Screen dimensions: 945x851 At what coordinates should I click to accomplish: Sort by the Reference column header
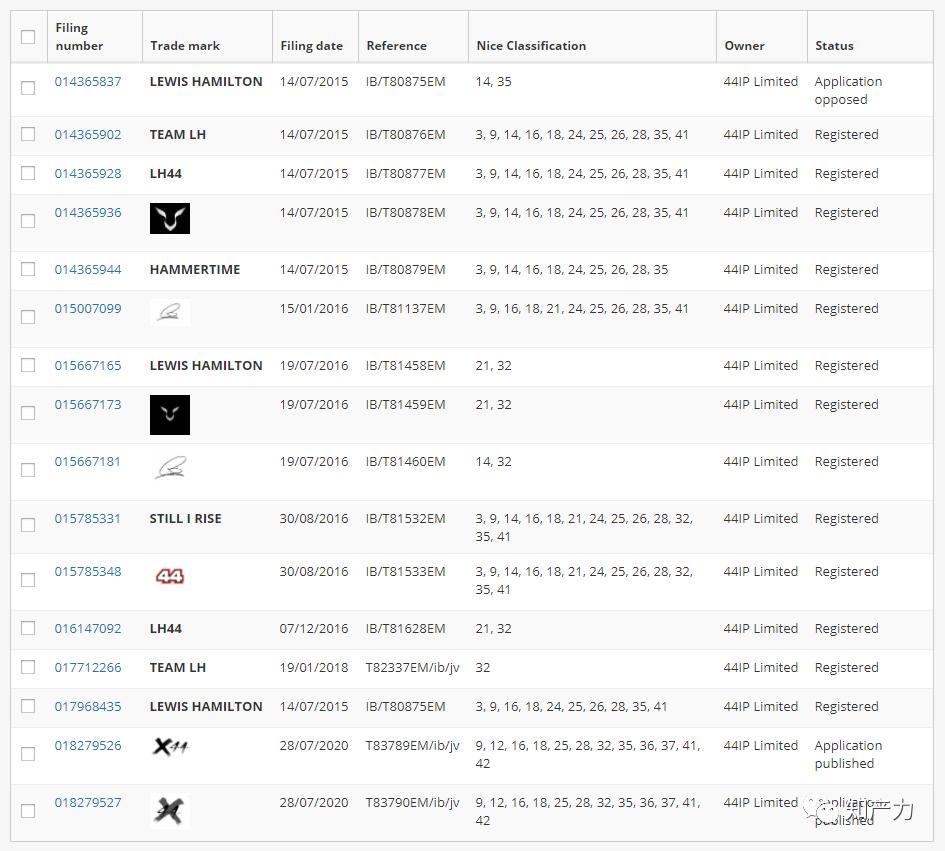397,46
